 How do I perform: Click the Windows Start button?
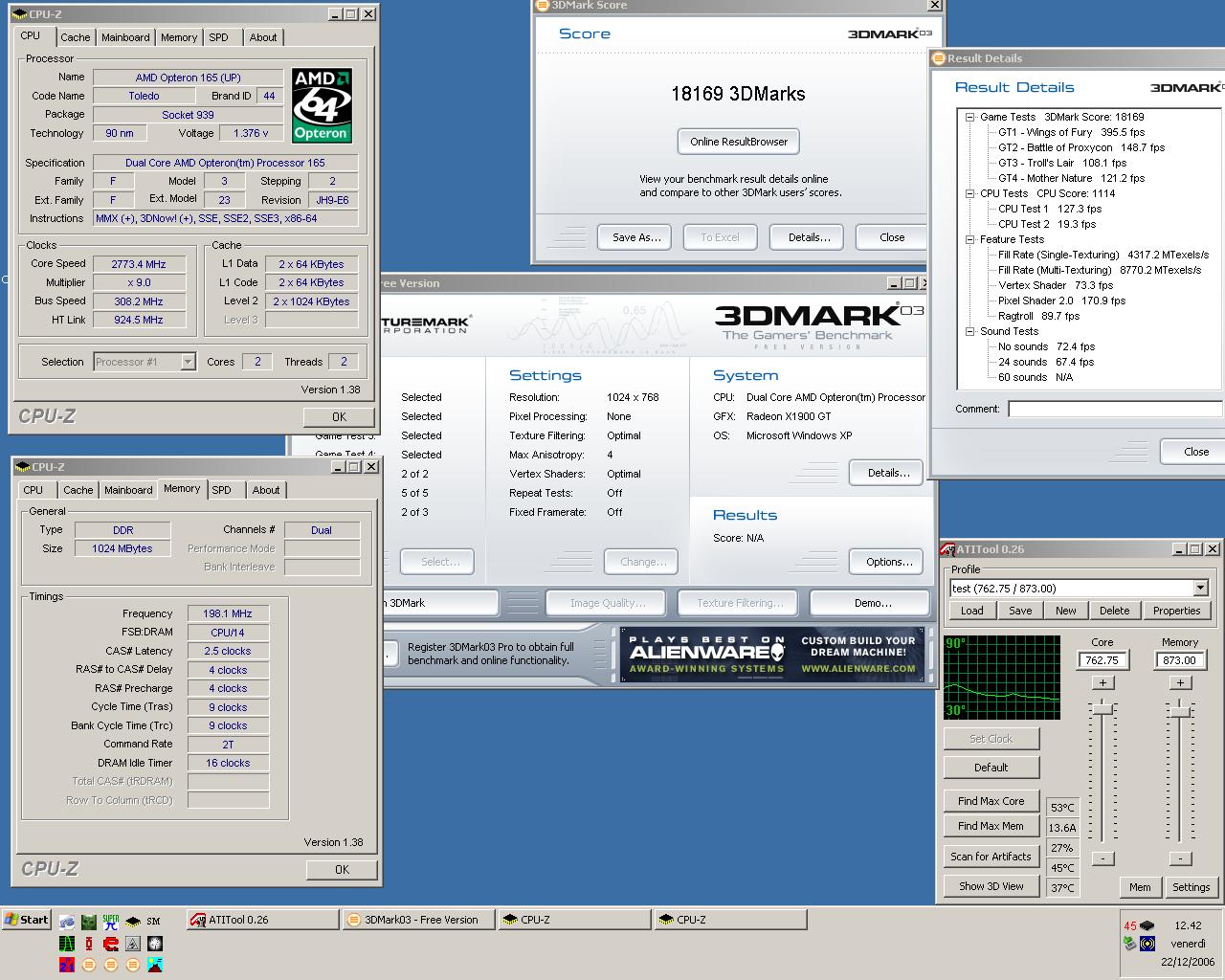pyautogui.click(x=27, y=920)
